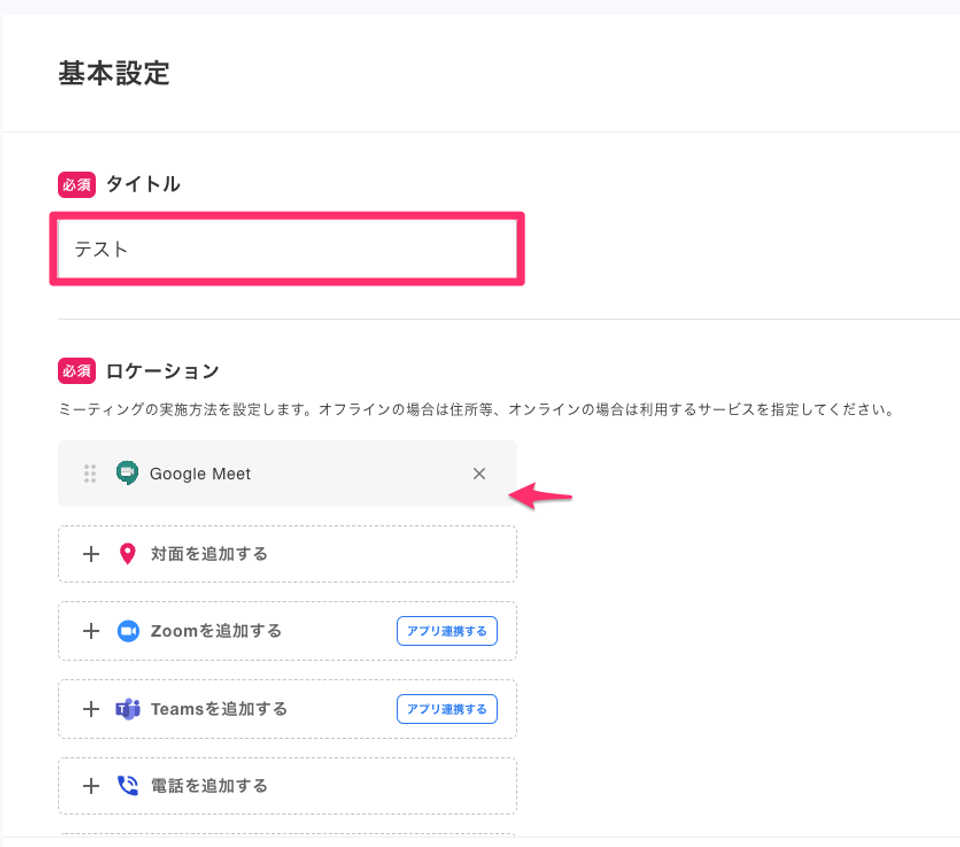The image size is (960, 847).
Task: Click the Zoom camera icon
Action: pos(128,631)
